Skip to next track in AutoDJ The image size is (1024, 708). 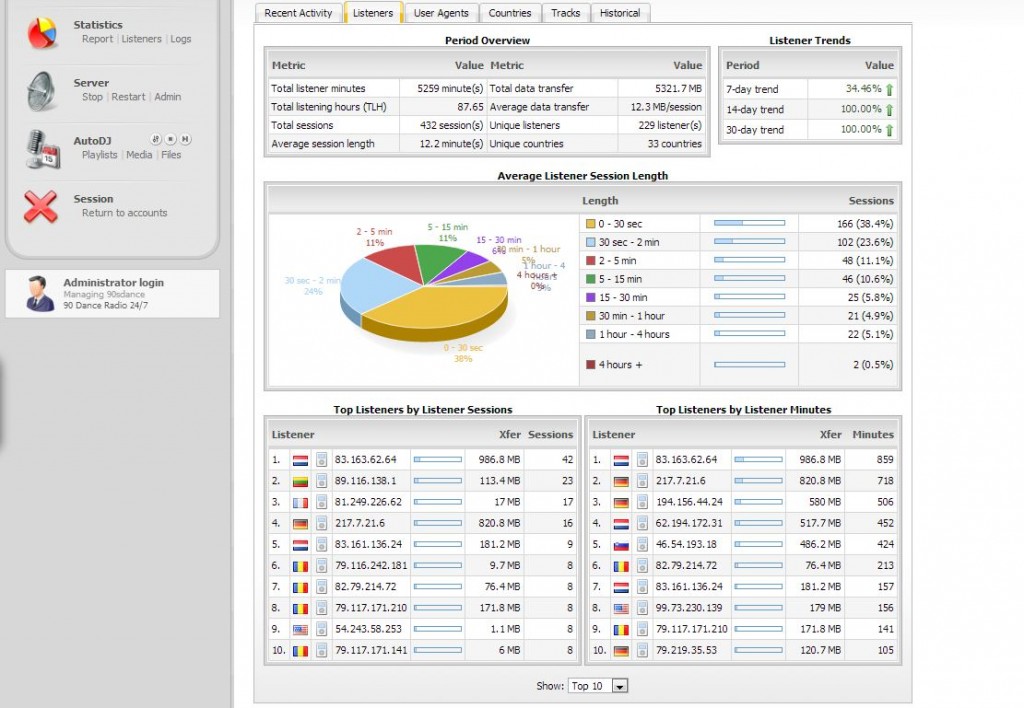(x=186, y=139)
